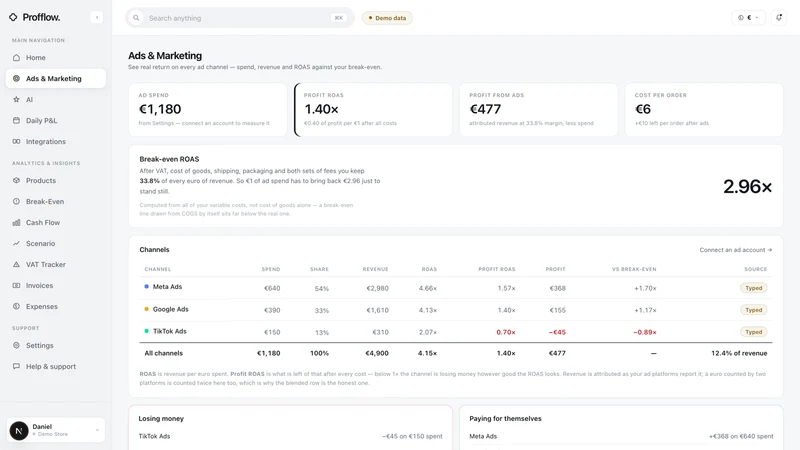Open Scenario in the sidebar
The width and height of the screenshot is (800, 450).
(x=56, y=243)
